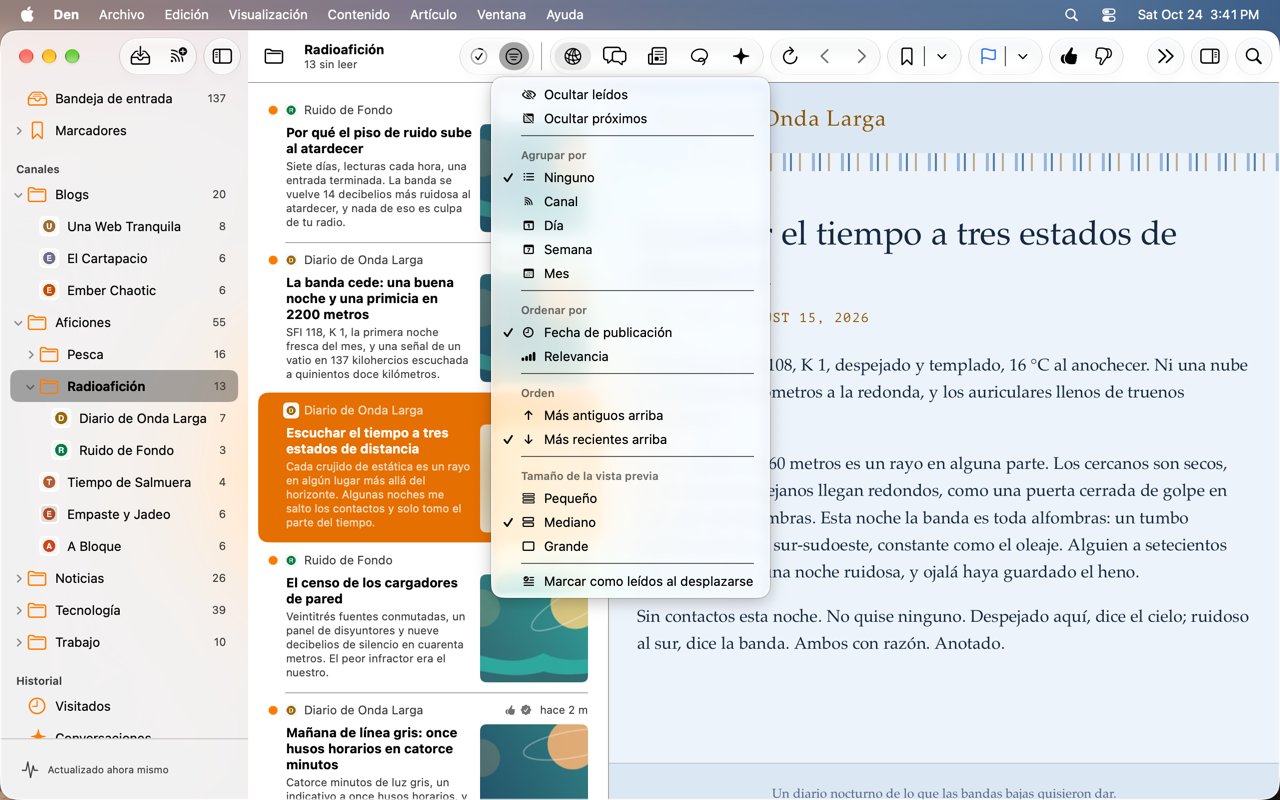Image resolution: width=1280 pixels, height=800 pixels.
Task: Group articles by Semana
Action: (x=631, y=250)
